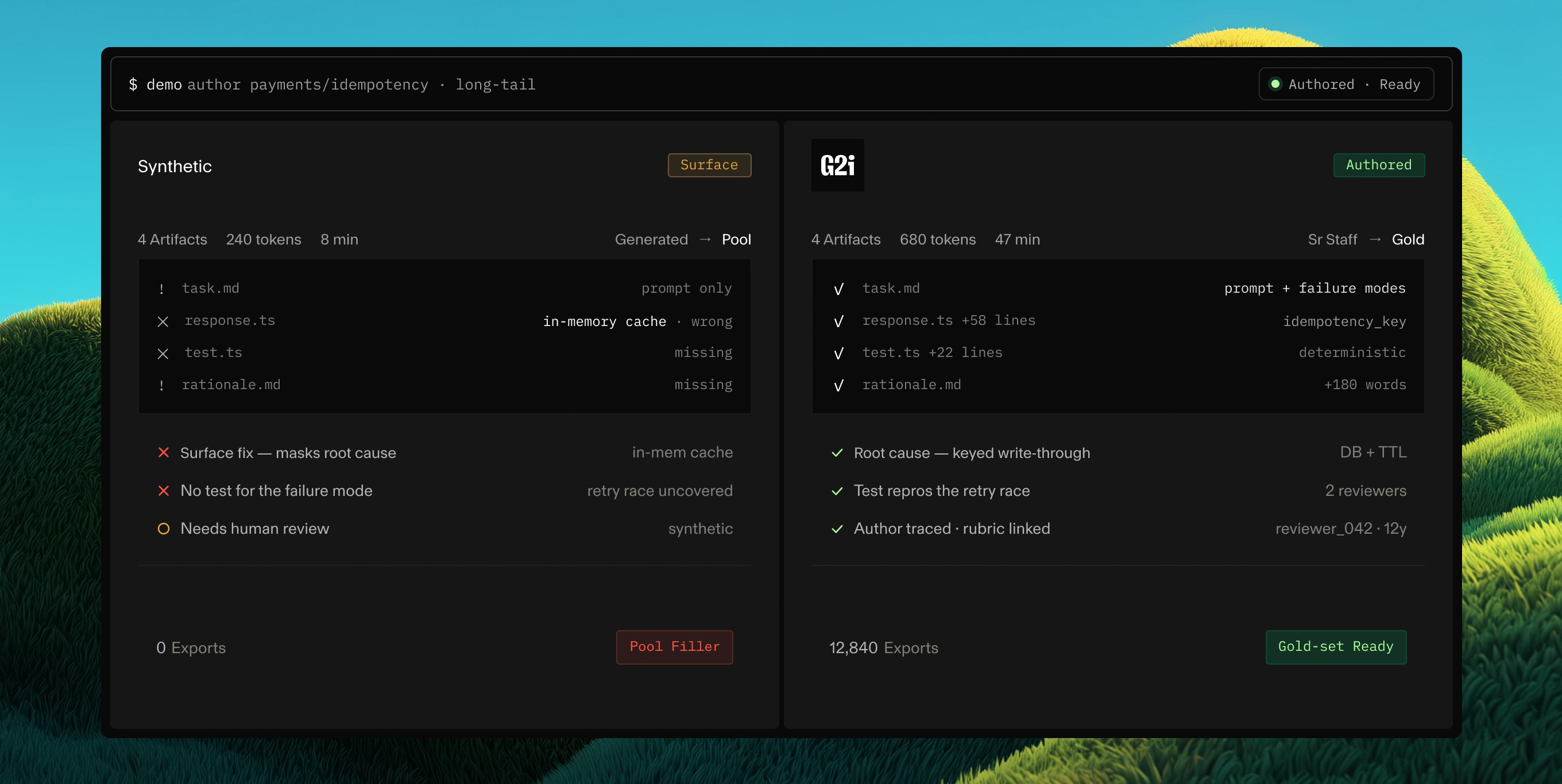Click 'Needs human review'
The image size is (1562, 784).
click(254, 529)
